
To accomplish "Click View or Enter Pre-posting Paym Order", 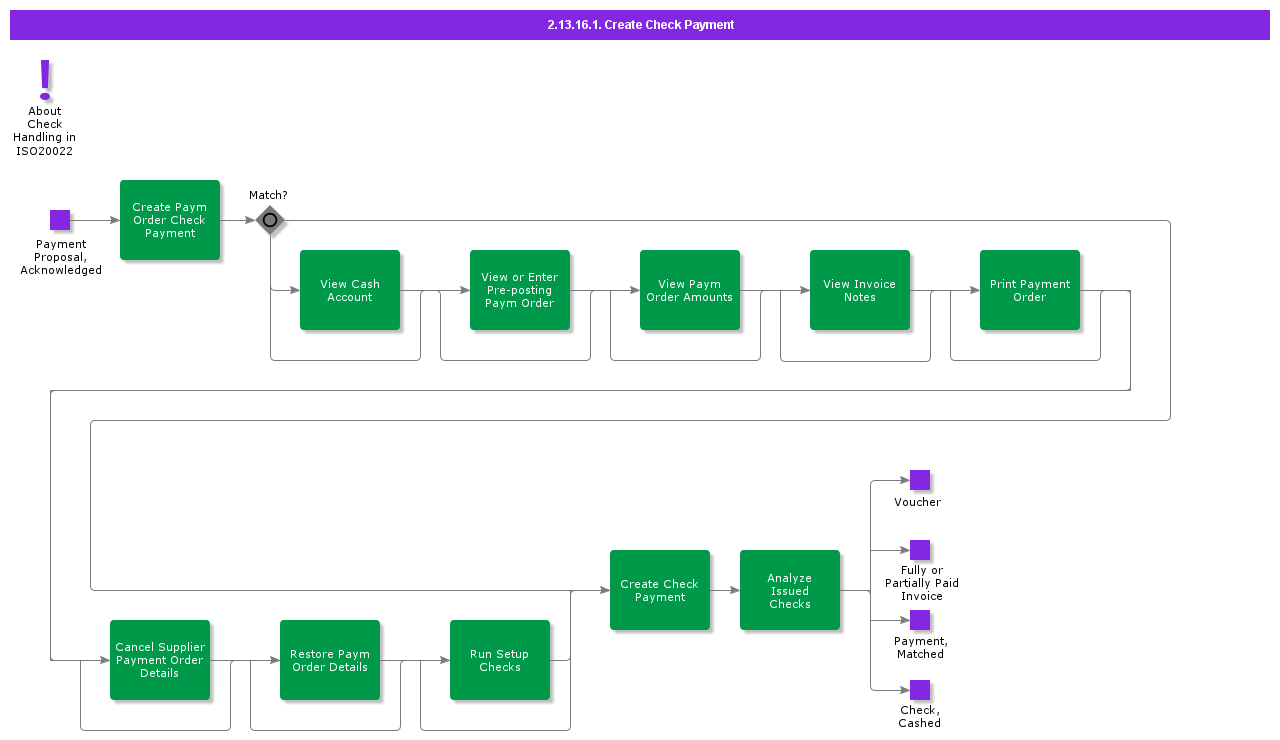I will pyautogui.click(x=520, y=290).
